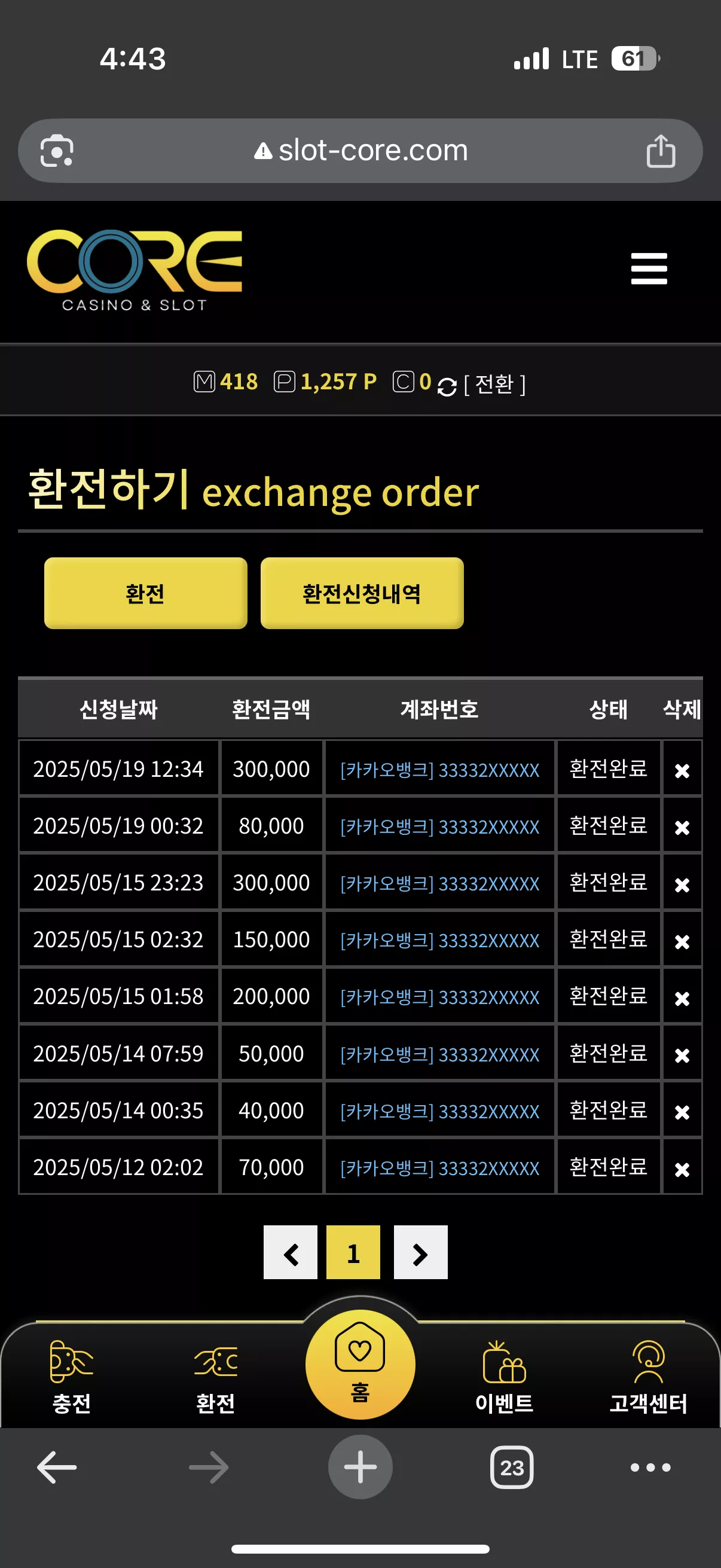Screen dimensions: 721x1568
Task: Open the hamburger menu icon
Action: (649, 269)
